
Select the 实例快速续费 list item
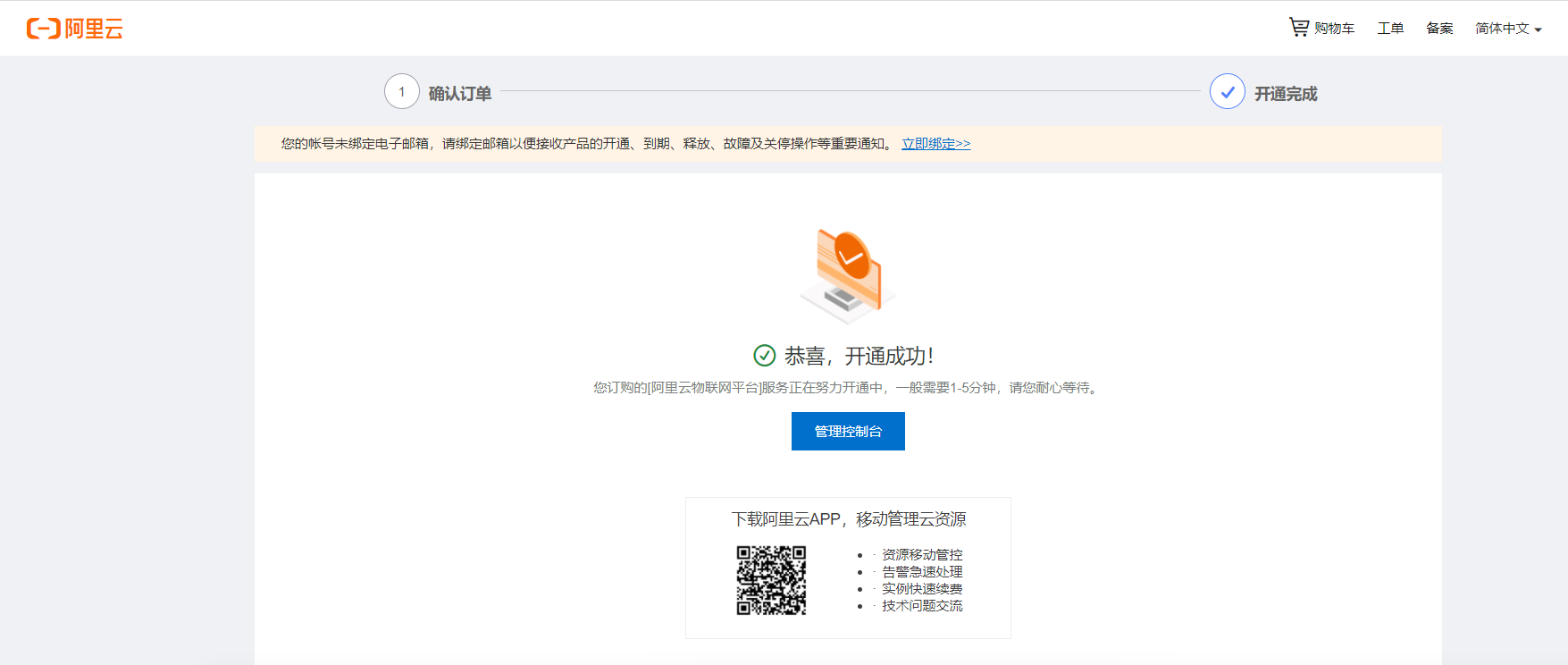click(922, 589)
